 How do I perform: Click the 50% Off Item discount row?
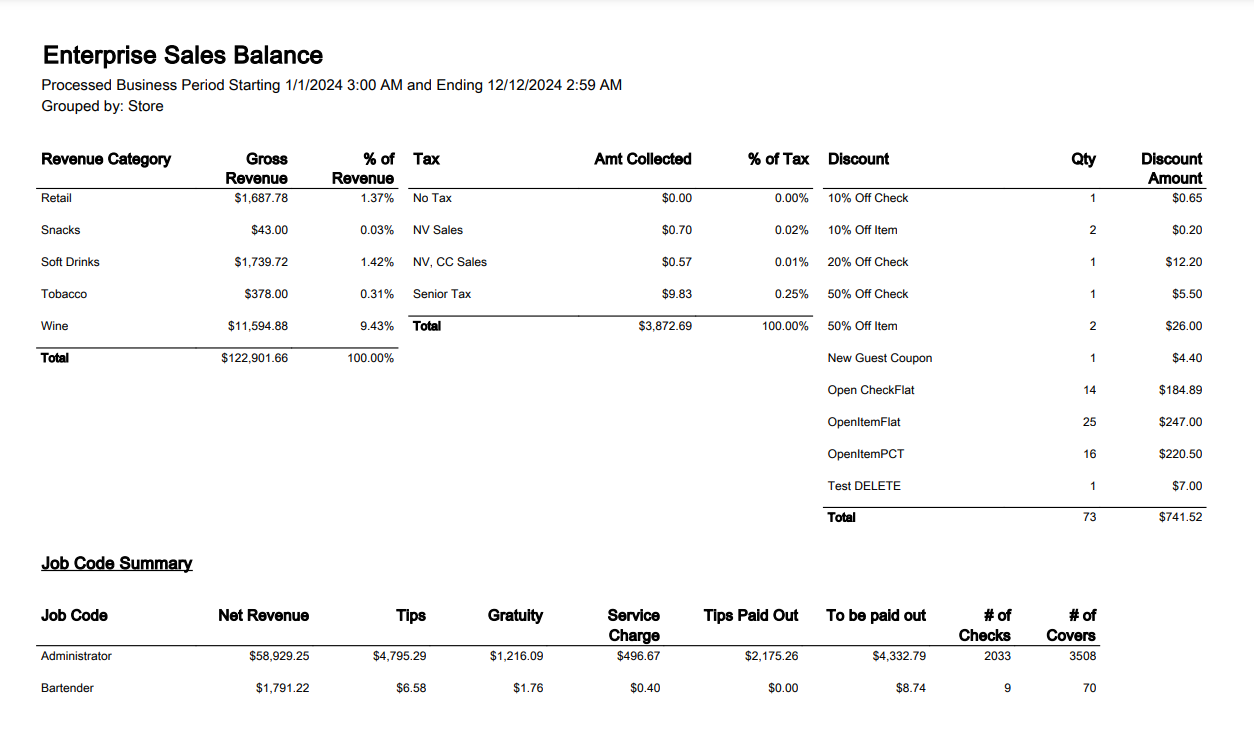(863, 326)
